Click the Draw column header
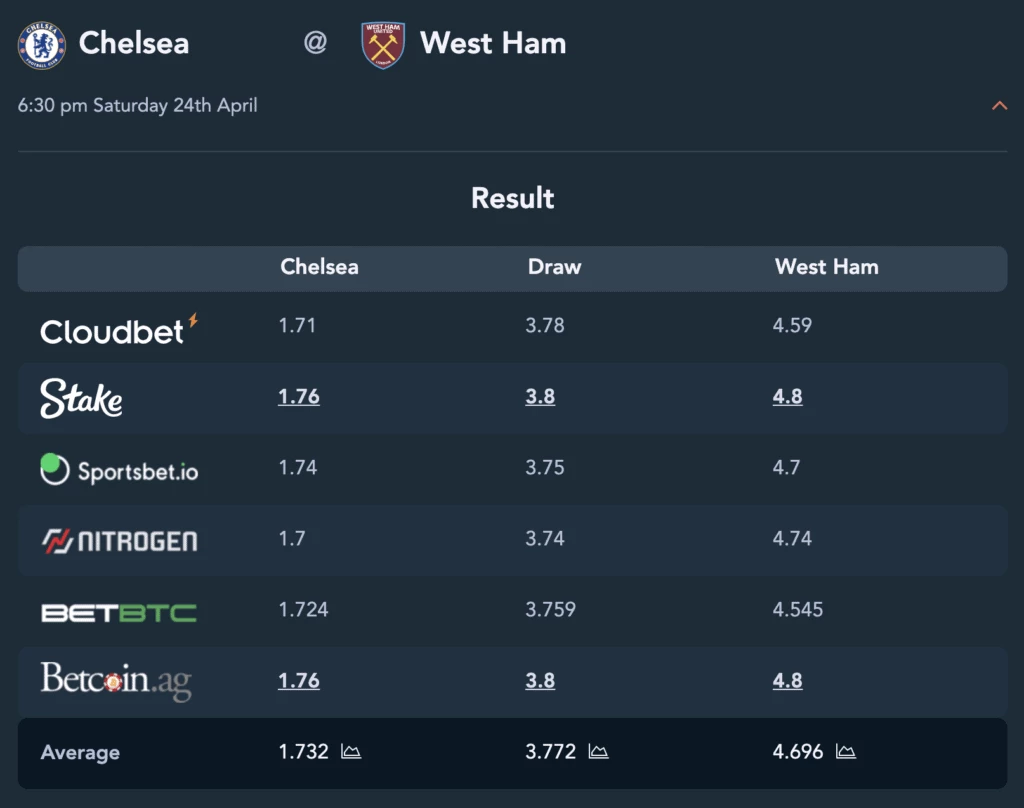The height and width of the screenshot is (808, 1024). (x=554, y=267)
